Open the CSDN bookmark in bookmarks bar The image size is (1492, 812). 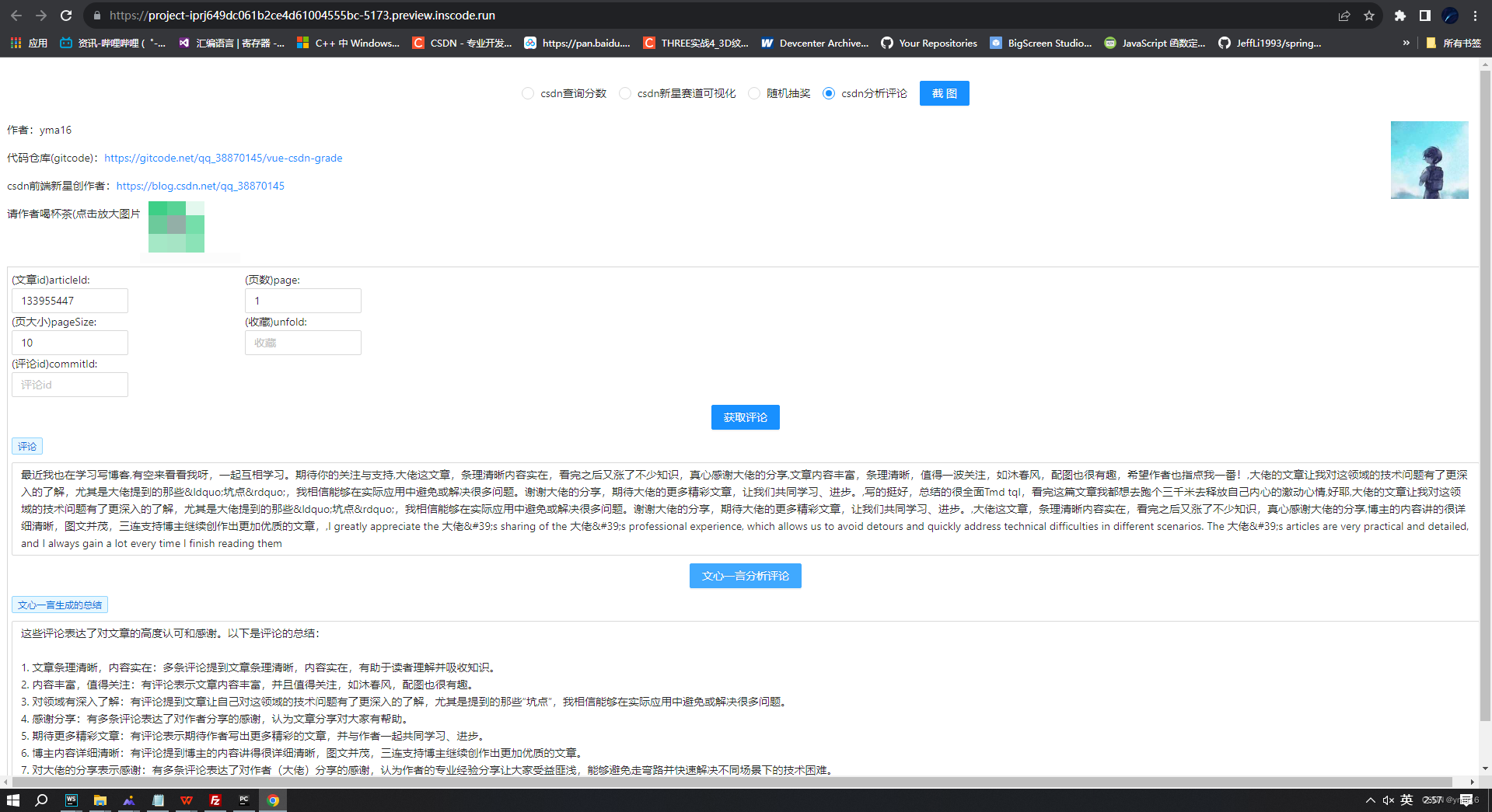[x=463, y=43]
